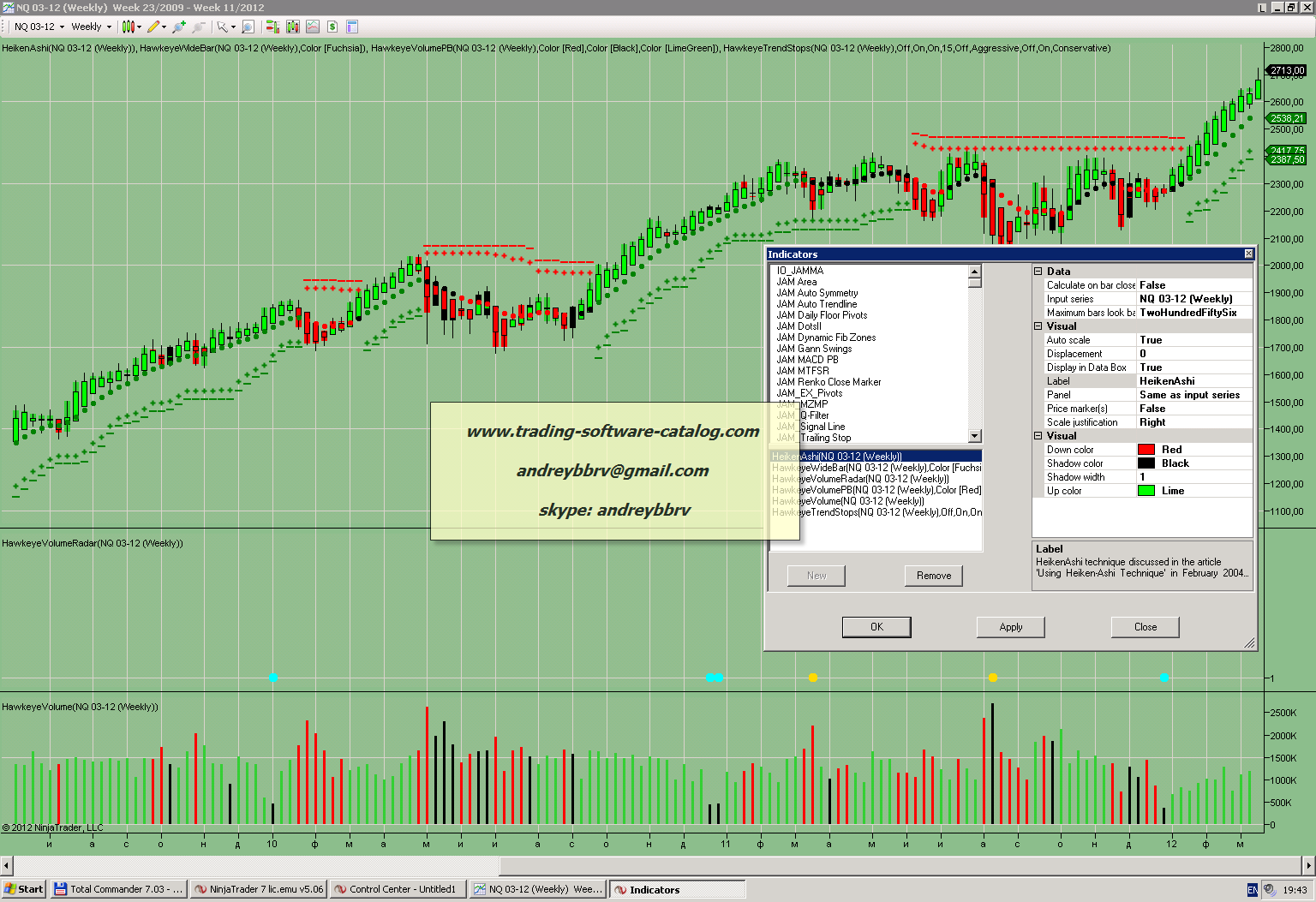The height and width of the screenshot is (902, 1316).
Task: Open the Data Series candlestick icon
Action: [293, 27]
